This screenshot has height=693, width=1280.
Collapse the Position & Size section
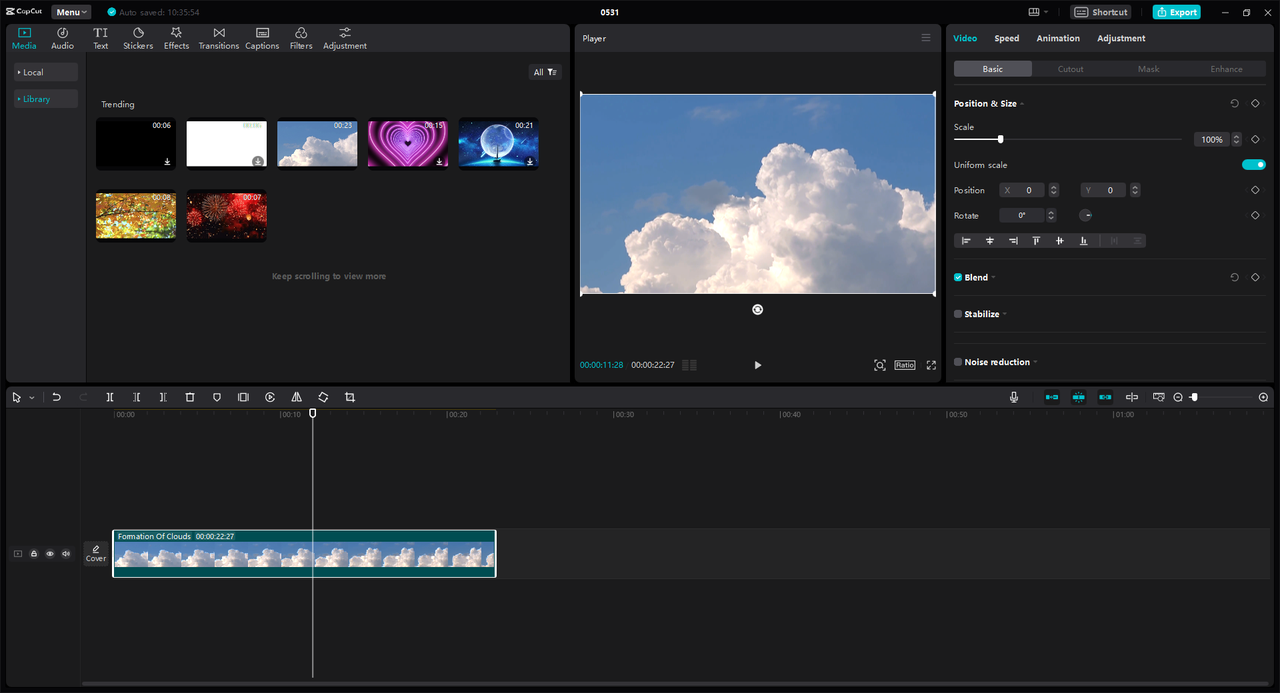coord(1022,104)
